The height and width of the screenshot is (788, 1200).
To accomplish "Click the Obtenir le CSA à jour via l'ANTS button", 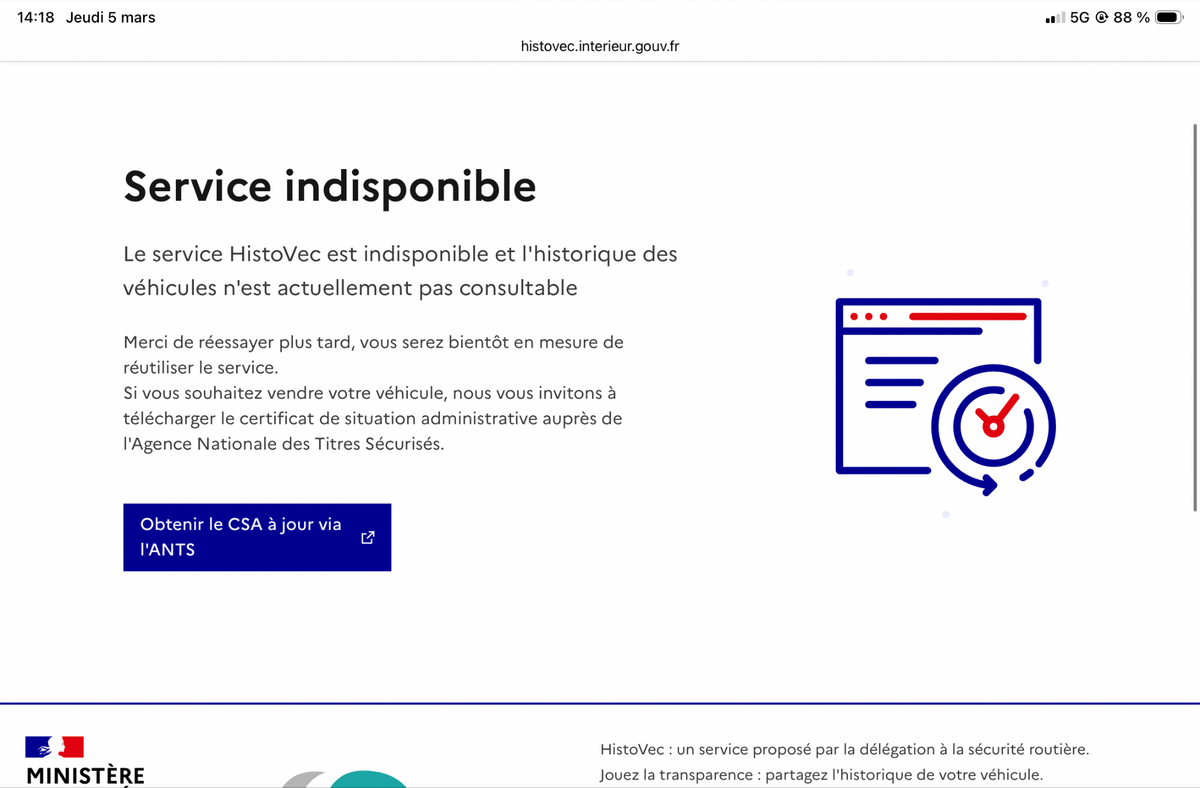I will coord(257,537).
